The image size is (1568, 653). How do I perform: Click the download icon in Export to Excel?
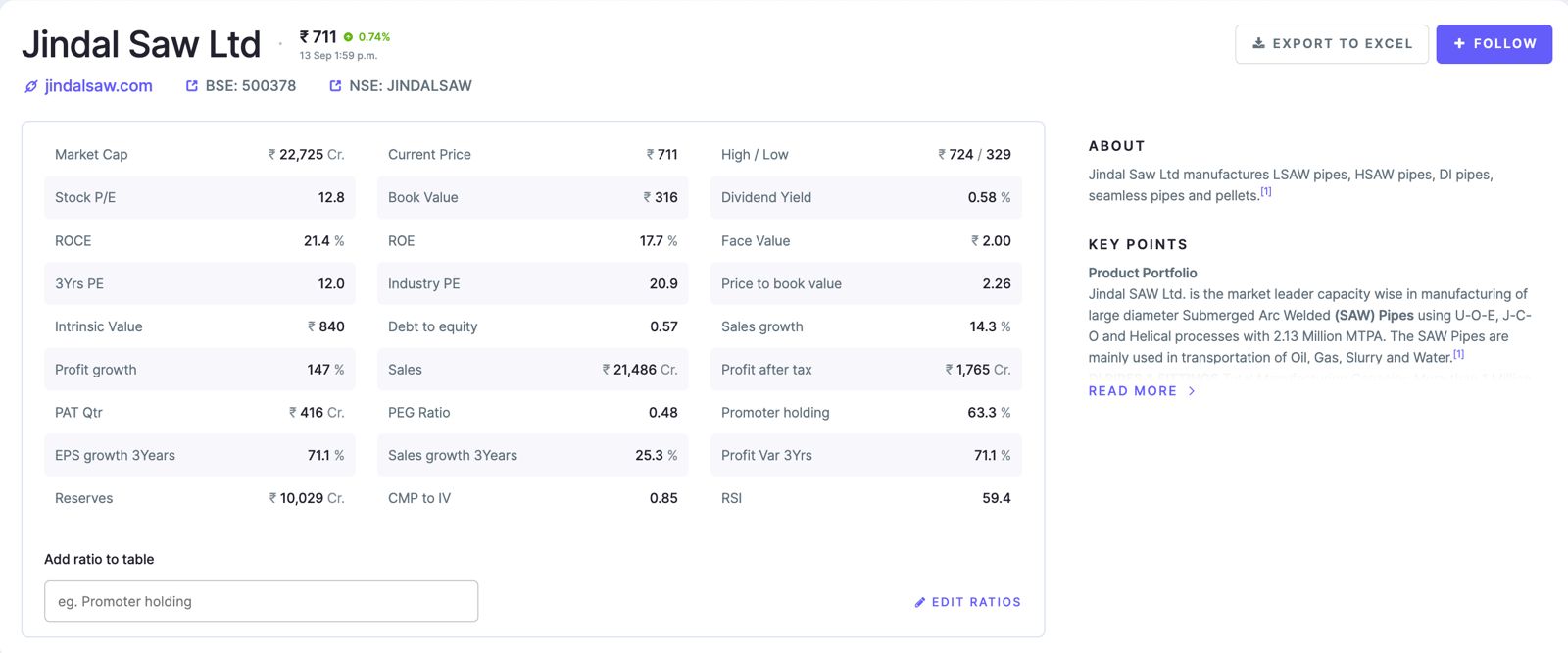point(1259,43)
